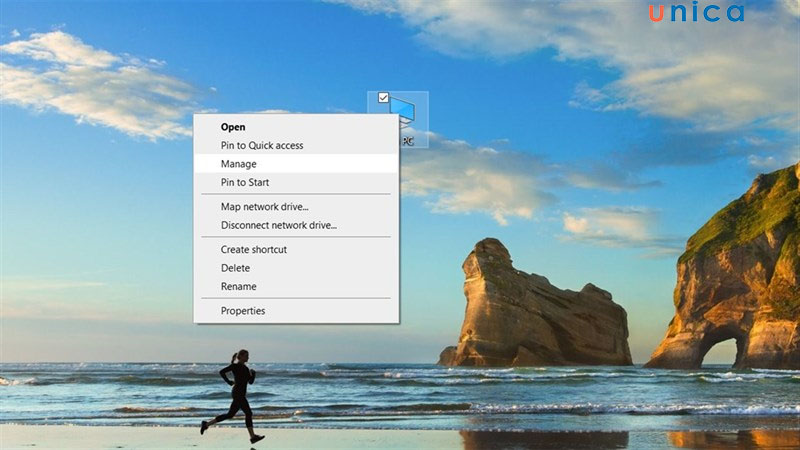Click the Manage menu entry
This screenshot has height=450, width=800.
[296, 164]
